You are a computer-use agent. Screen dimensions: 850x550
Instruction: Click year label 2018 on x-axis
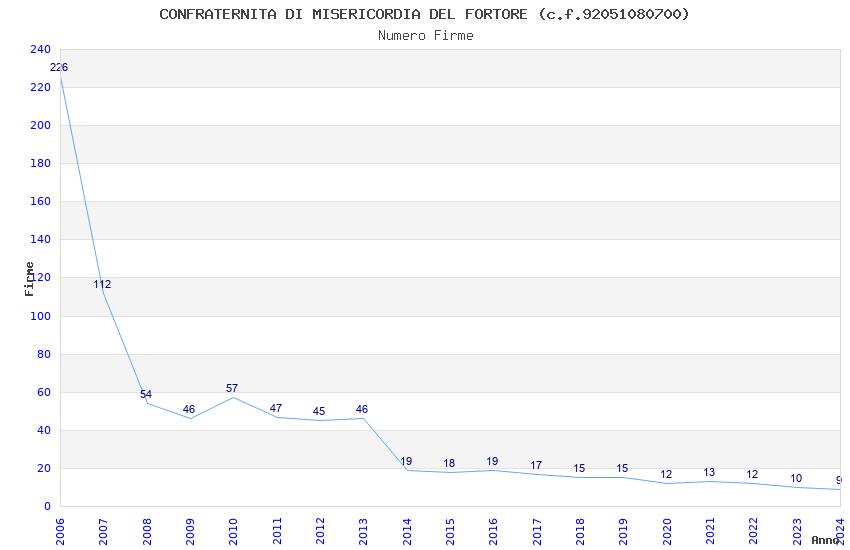coord(581,531)
